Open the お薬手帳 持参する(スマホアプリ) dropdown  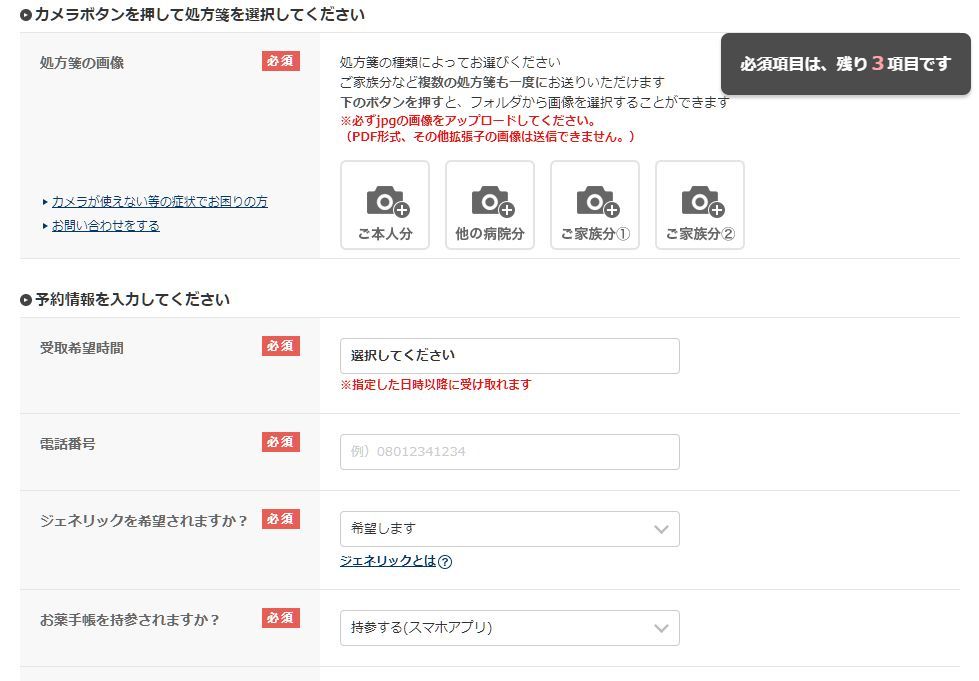click(x=509, y=628)
